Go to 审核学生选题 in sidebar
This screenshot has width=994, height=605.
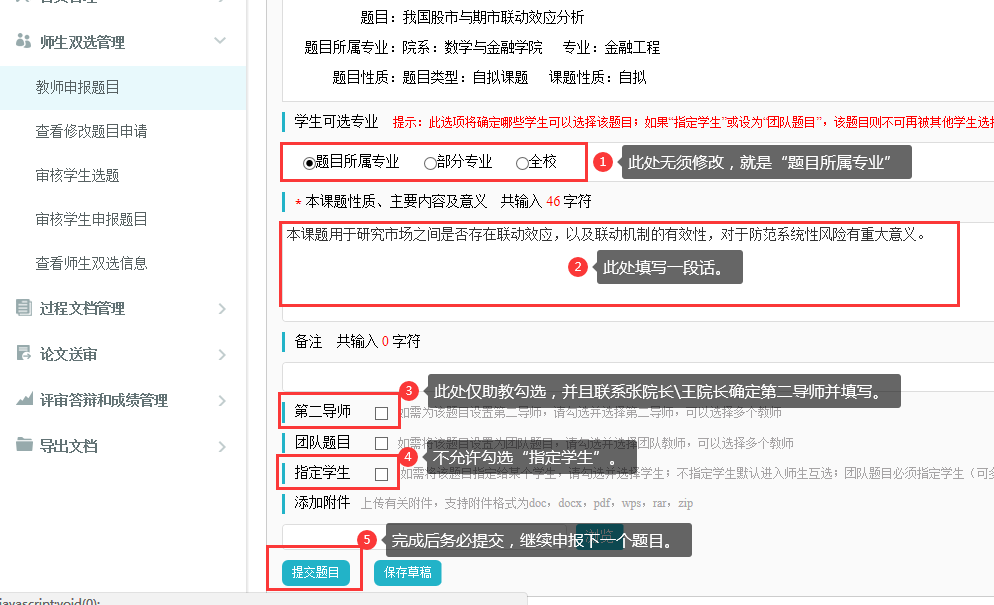(78, 176)
